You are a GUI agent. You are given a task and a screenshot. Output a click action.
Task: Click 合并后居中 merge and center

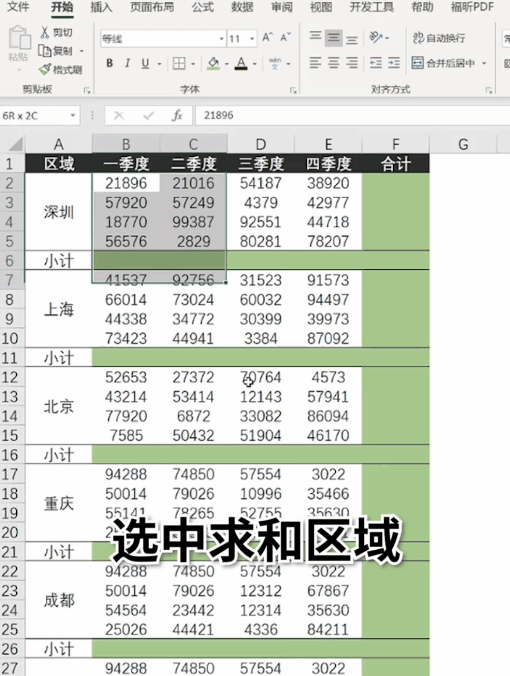click(443, 63)
